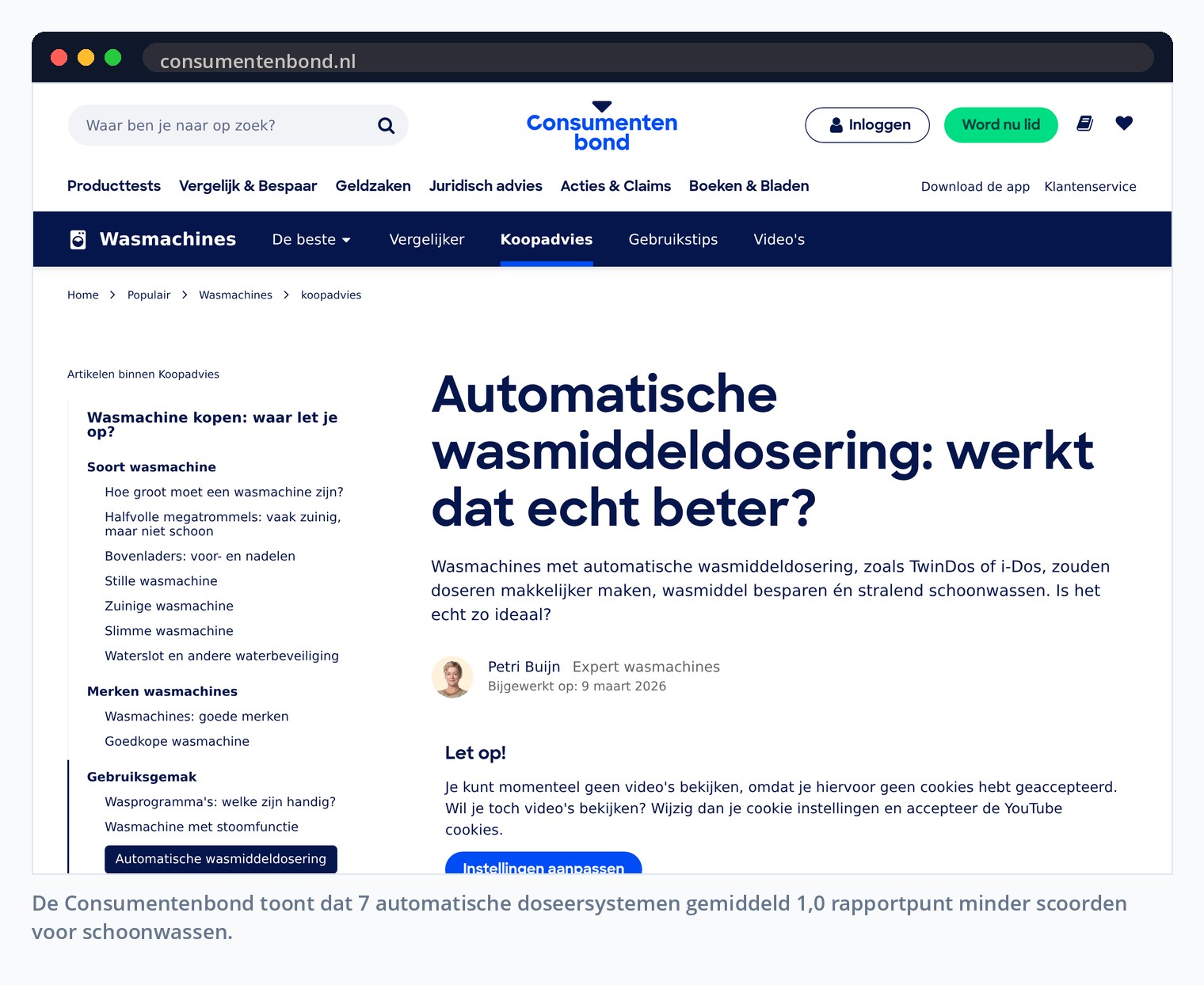
Task: Open 'Wasmachine kopen: waar let je op?'
Action: (212, 424)
